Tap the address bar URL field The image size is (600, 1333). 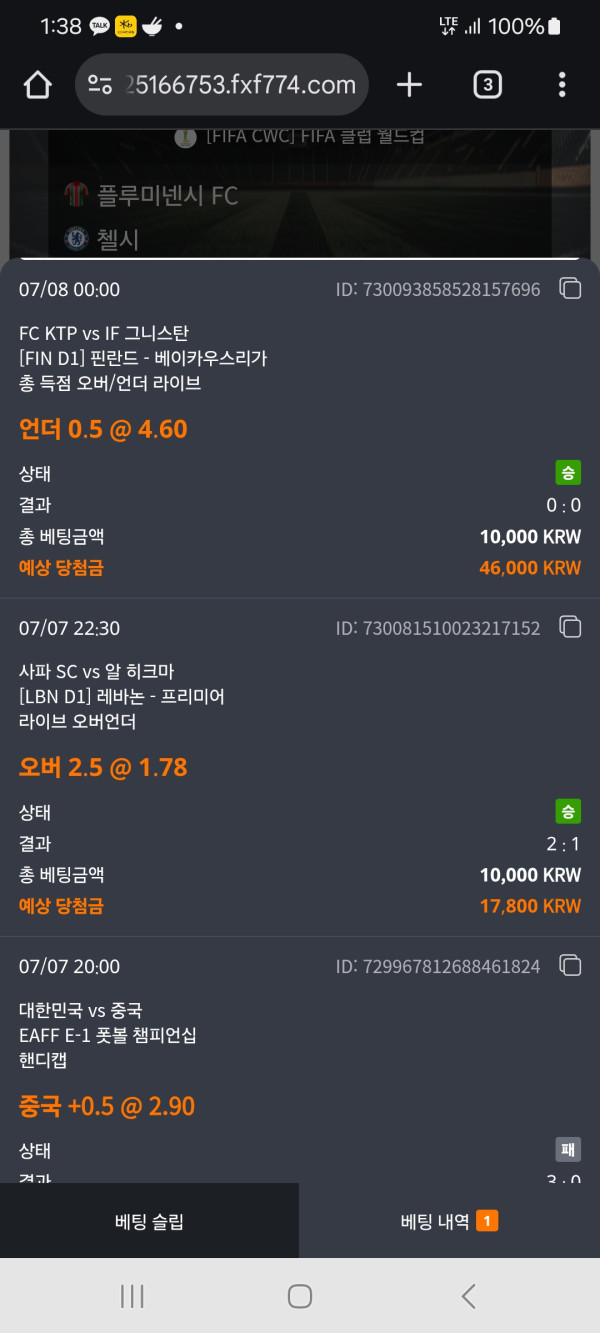pyautogui.click(x=240, y=85)
